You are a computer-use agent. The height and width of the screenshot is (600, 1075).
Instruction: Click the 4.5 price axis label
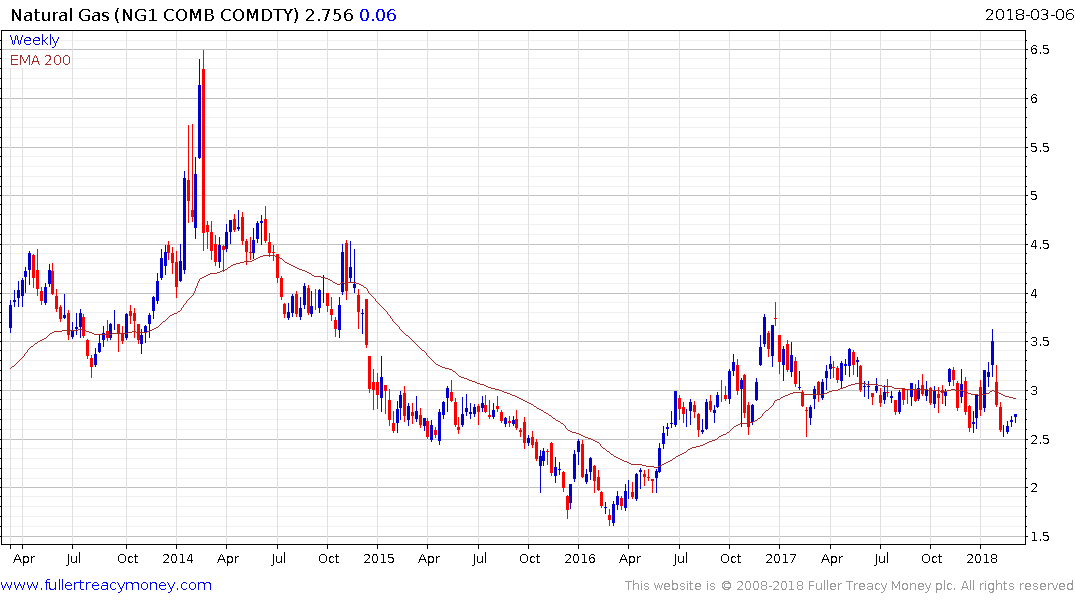[1039, 245]
